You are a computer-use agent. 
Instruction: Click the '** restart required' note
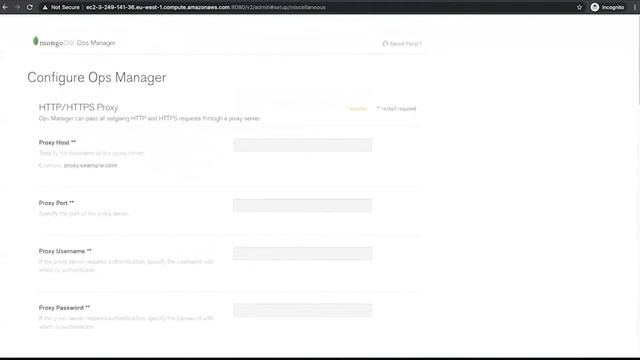[x=396, y=109]
